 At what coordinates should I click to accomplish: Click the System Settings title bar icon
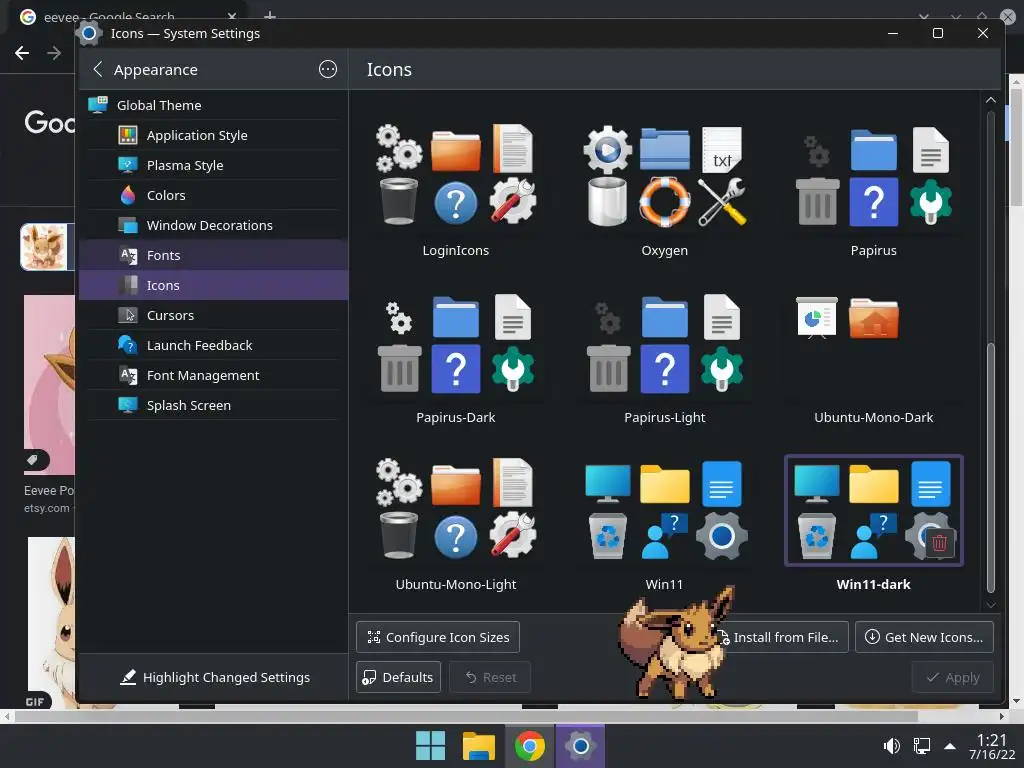(x=89, y=33)
